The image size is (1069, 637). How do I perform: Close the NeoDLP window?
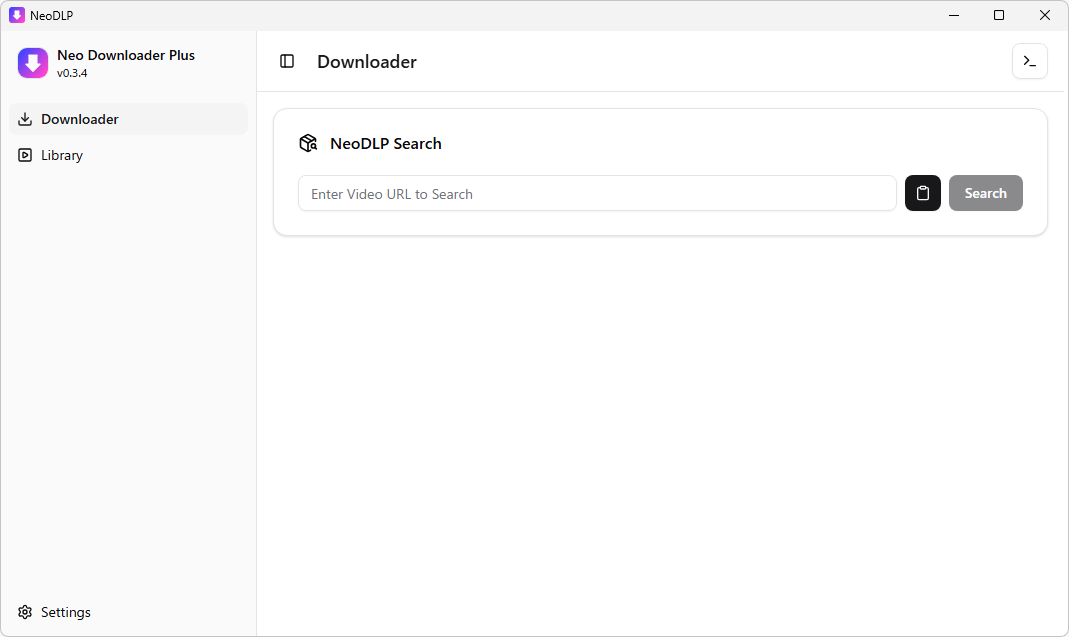point(1045,15)
